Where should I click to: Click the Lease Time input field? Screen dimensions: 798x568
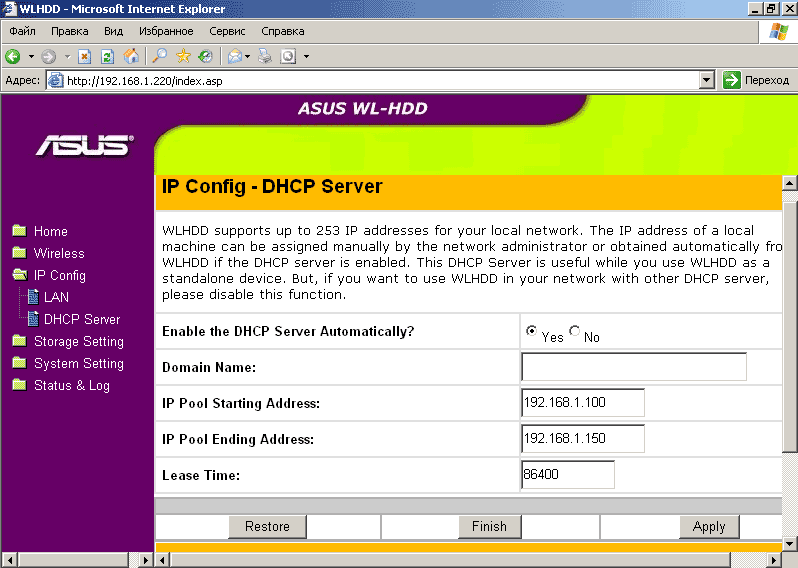point(568,474)
